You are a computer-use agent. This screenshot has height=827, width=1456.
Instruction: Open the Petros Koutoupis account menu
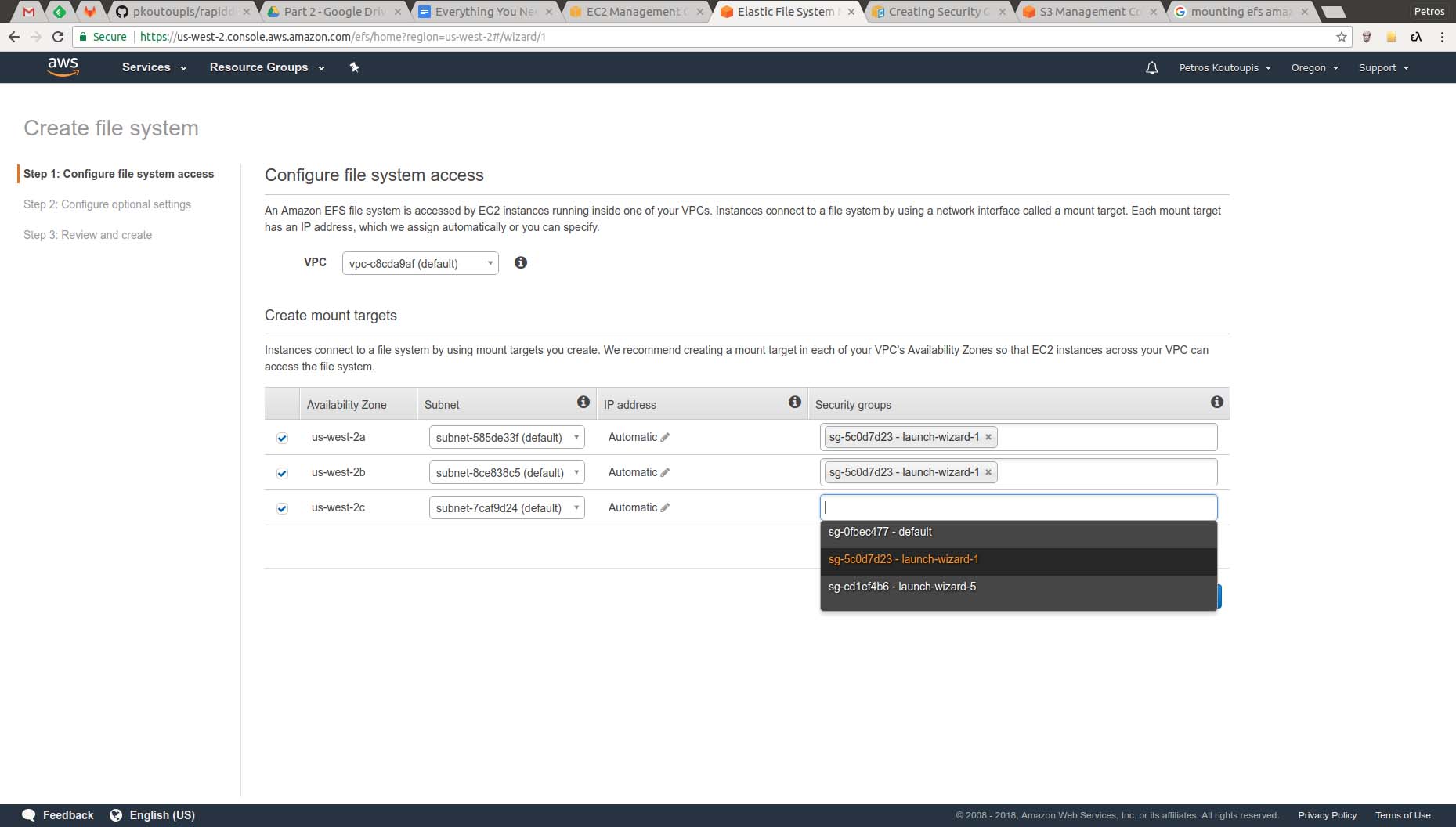pyautogui.click(x=1225, y=68)
